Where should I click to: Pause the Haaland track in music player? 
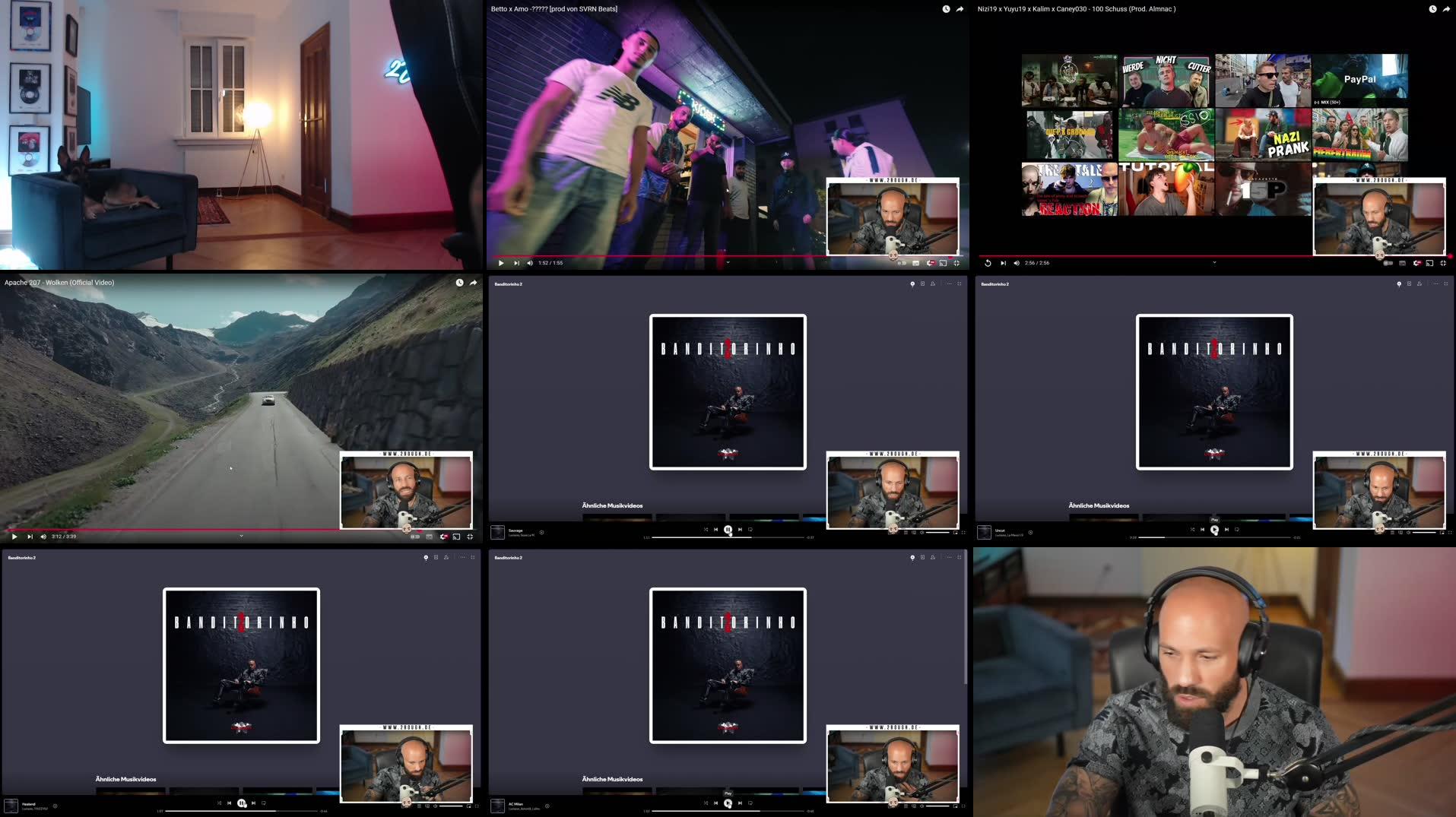242,803
